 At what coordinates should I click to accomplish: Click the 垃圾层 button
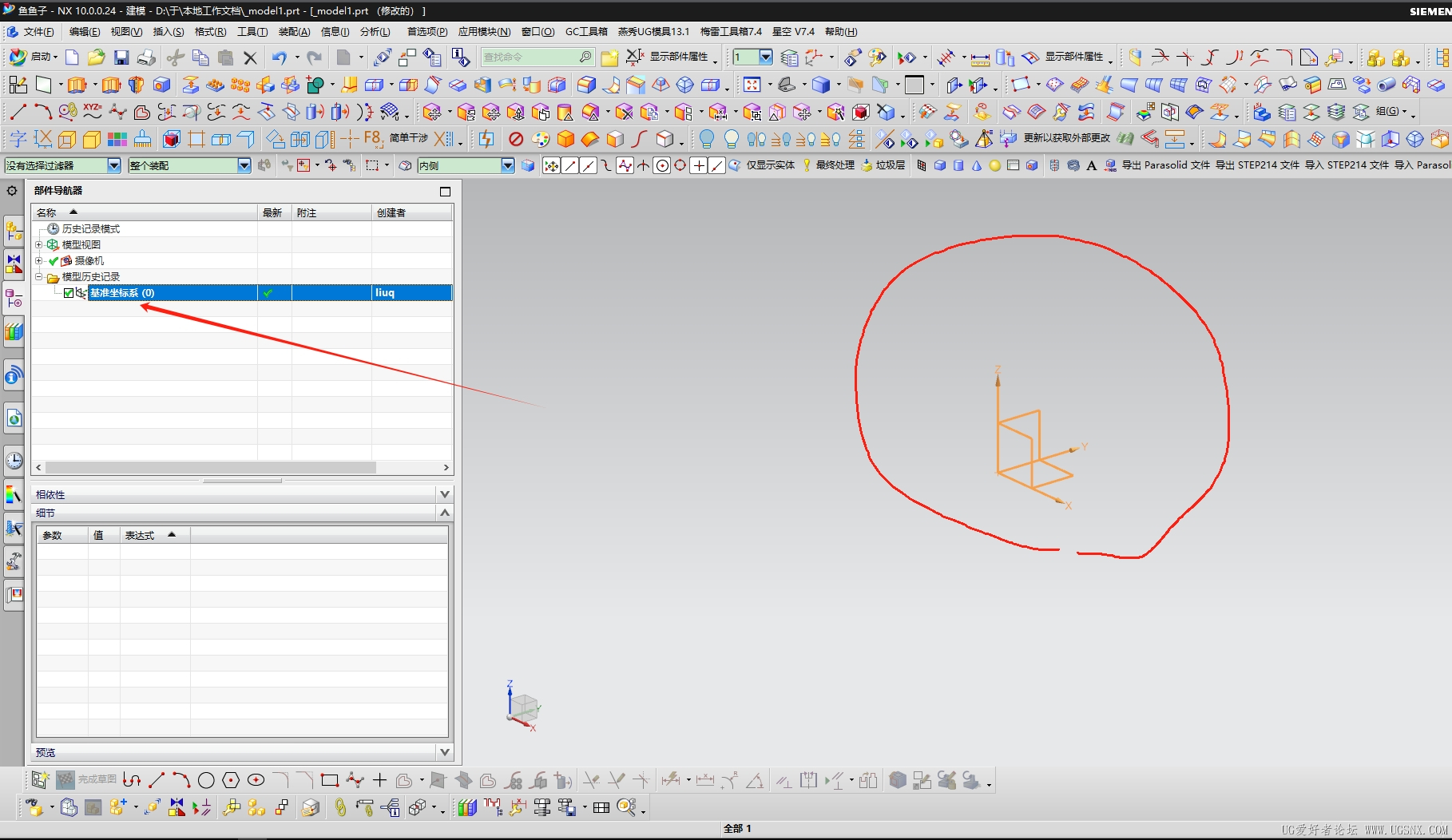(883, 165)
